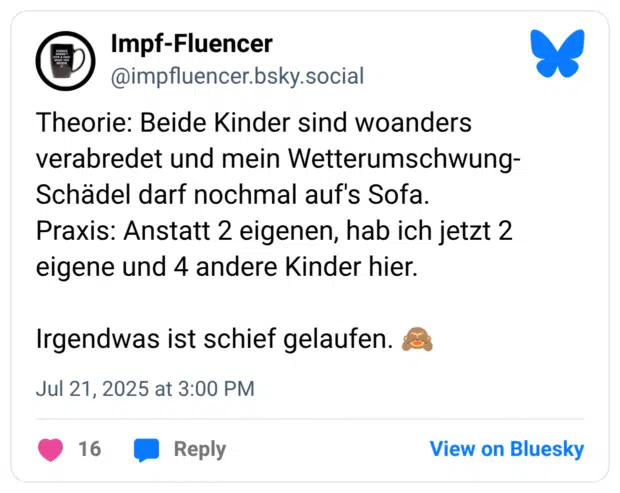Click the like count of 16
Image resolution: width=620 pixels, height=493 pixels.
[90, 449]
